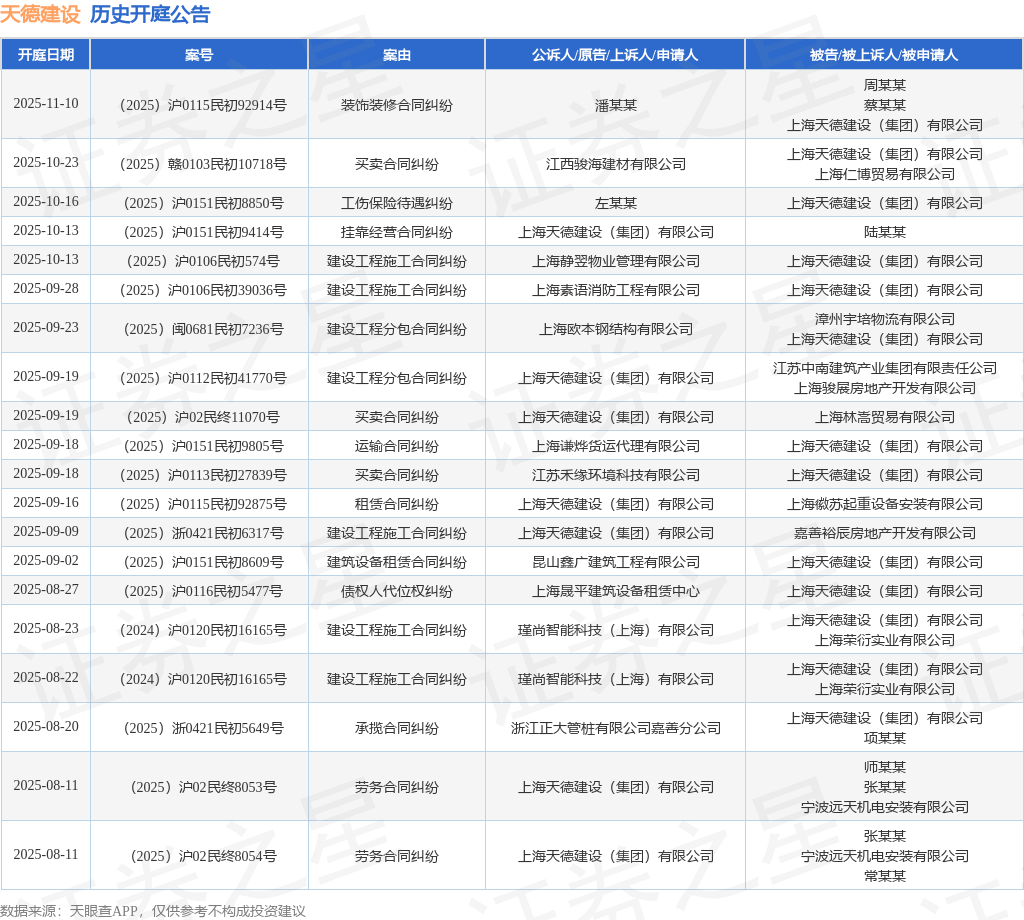
Task: Select case number (2025)沪0113民初27839号
Action: (x=203, y=475)
